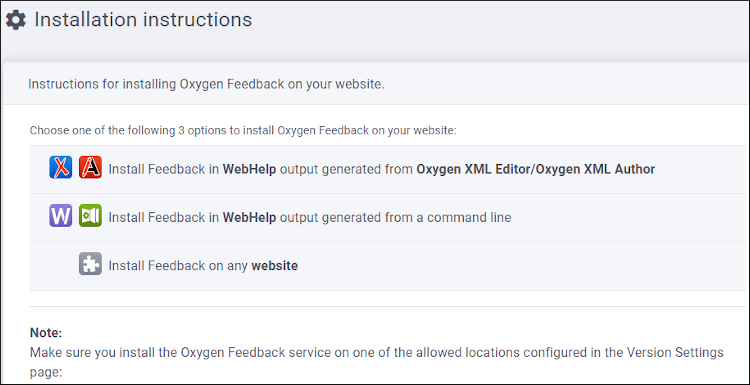Click the gear icon beside Installation instructions

(16, 20)
